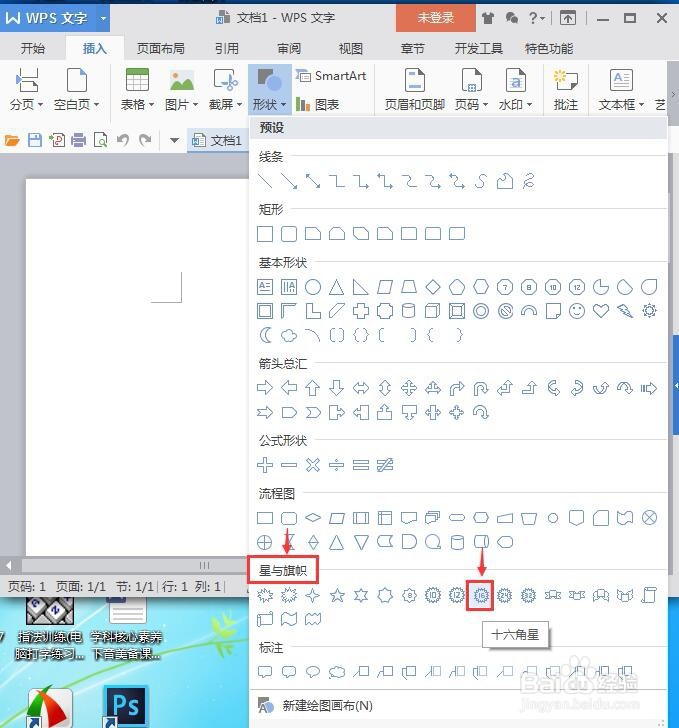
Task: Select the multiply formula shape
Action: tap(313, 464)
